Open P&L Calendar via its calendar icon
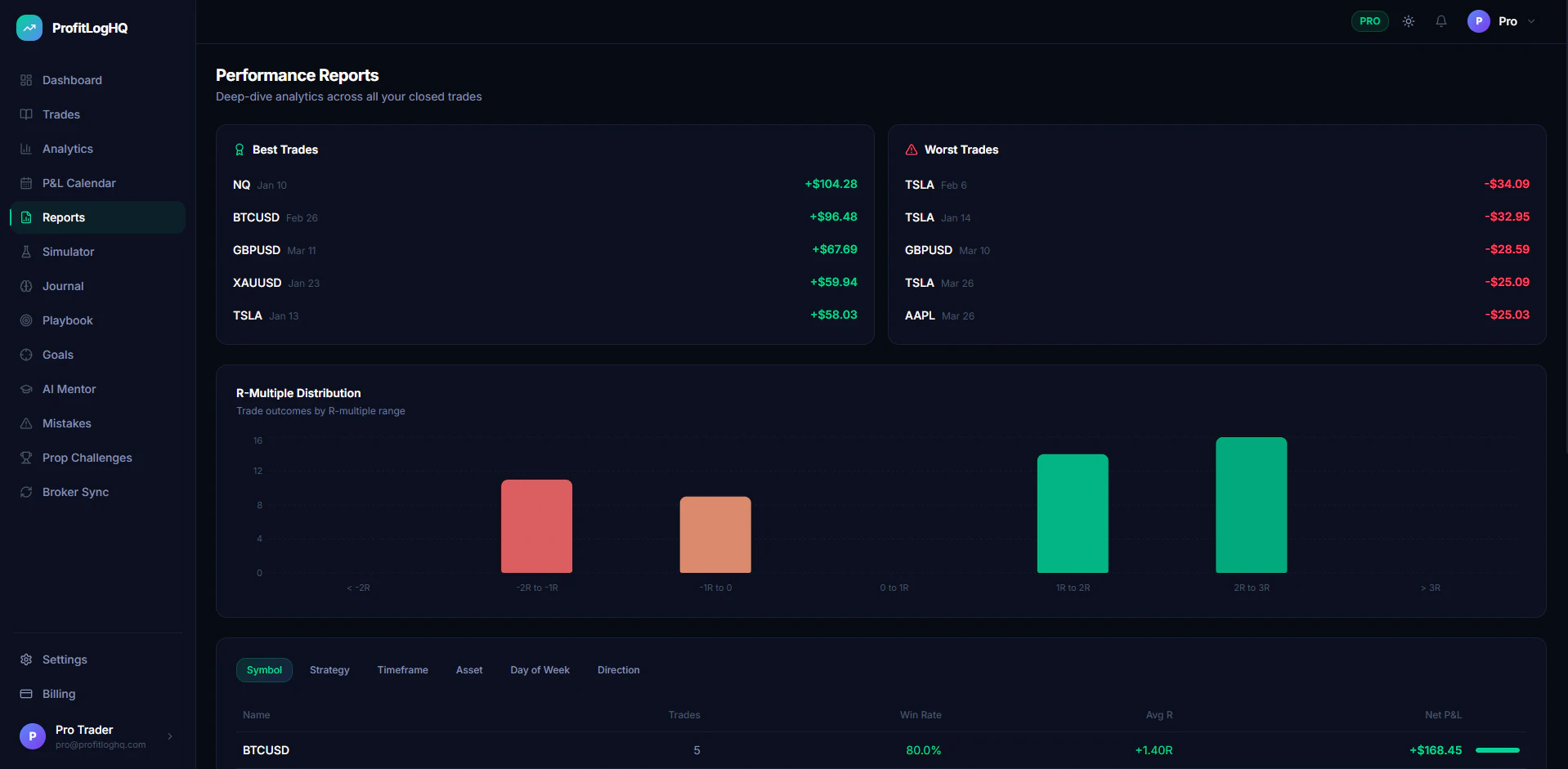The width and height of the screenshot is (1568, 769). coord(26,183)
